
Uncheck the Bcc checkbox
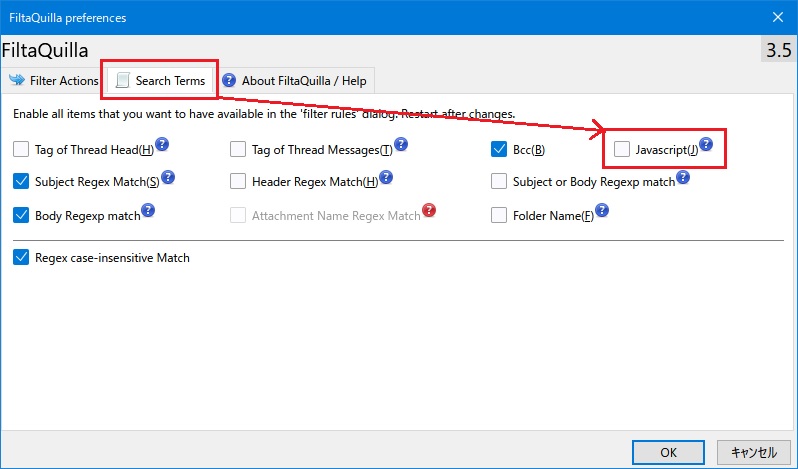[x=500, y=150]
